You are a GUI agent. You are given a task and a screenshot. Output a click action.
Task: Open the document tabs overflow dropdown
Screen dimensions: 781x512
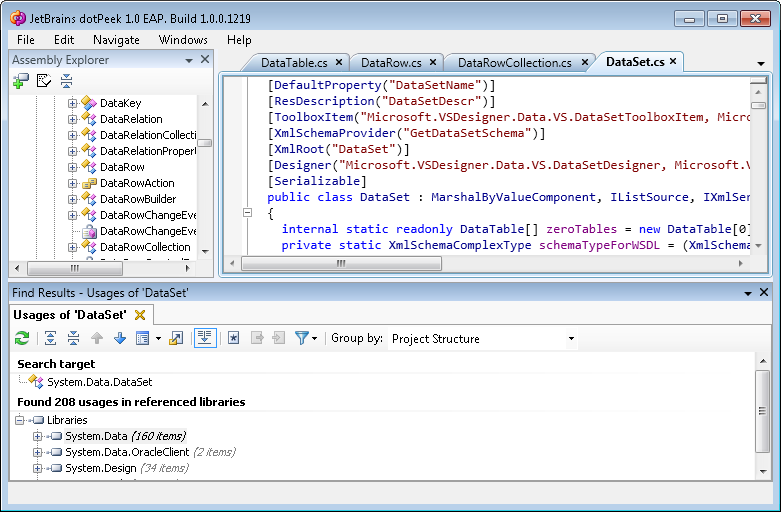point(761,64)
